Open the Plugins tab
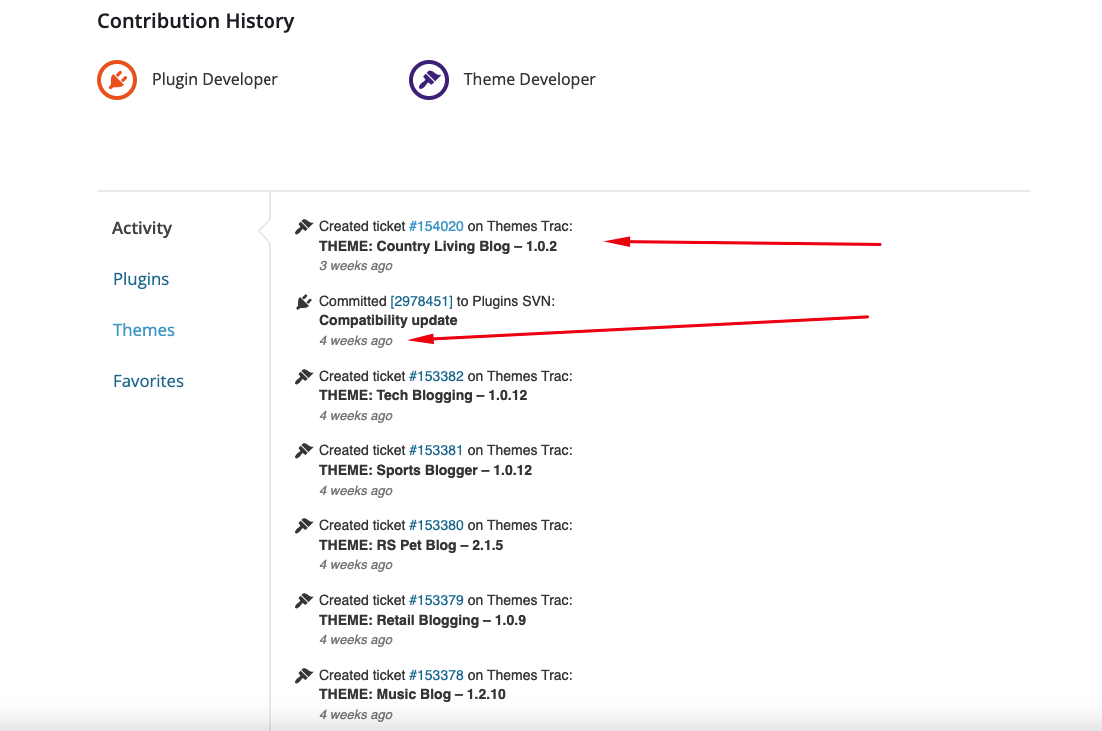This screenshot has width=1102, height=731. click(x=141, y=279)
